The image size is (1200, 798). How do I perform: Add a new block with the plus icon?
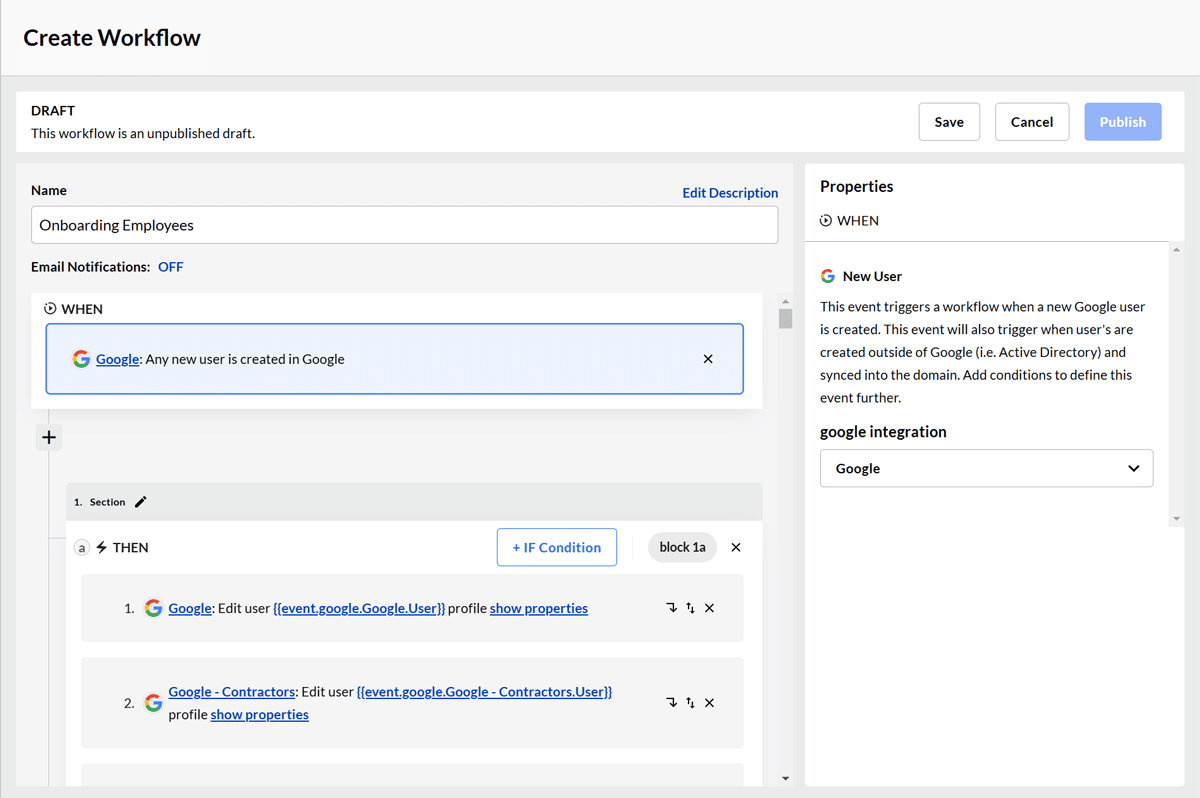pos(48,437)
